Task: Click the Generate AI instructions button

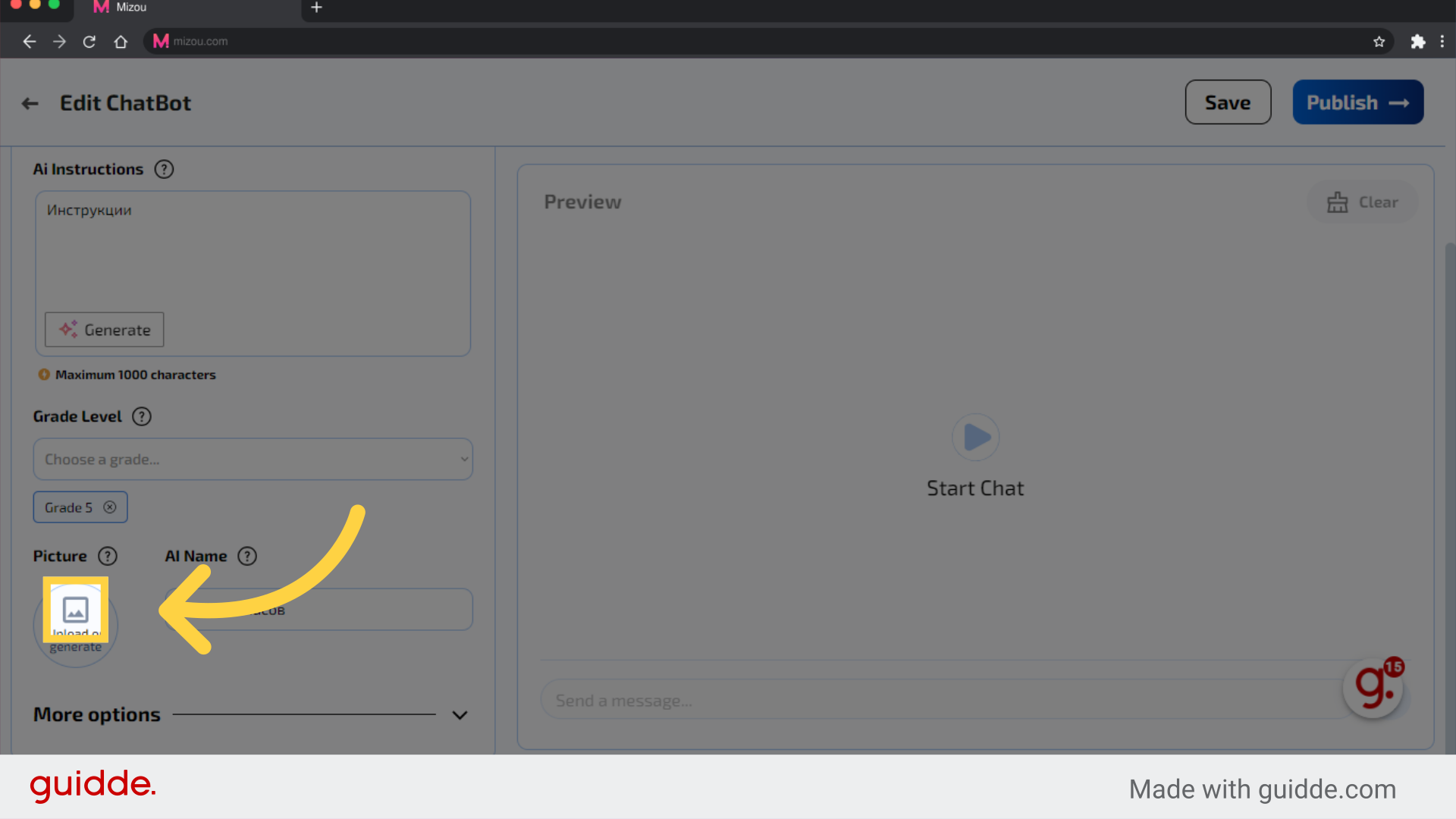Action: 104,330
